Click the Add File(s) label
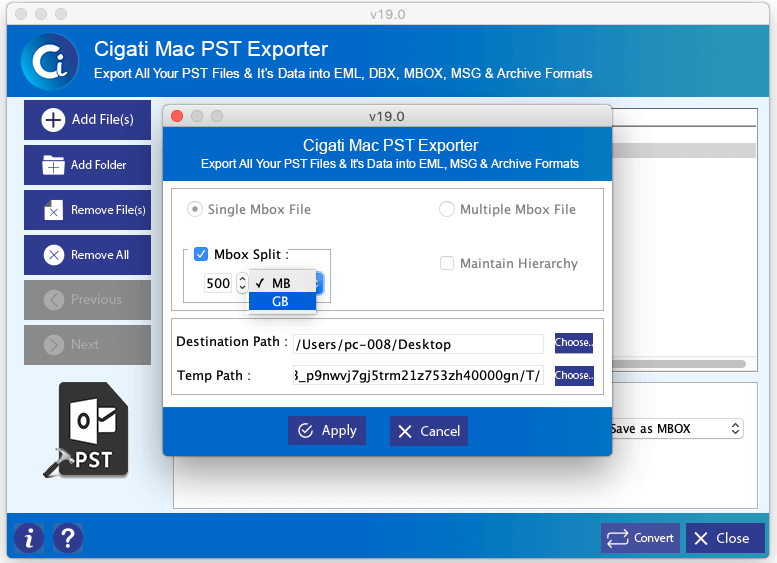777x563 pixels. [103, 119]
